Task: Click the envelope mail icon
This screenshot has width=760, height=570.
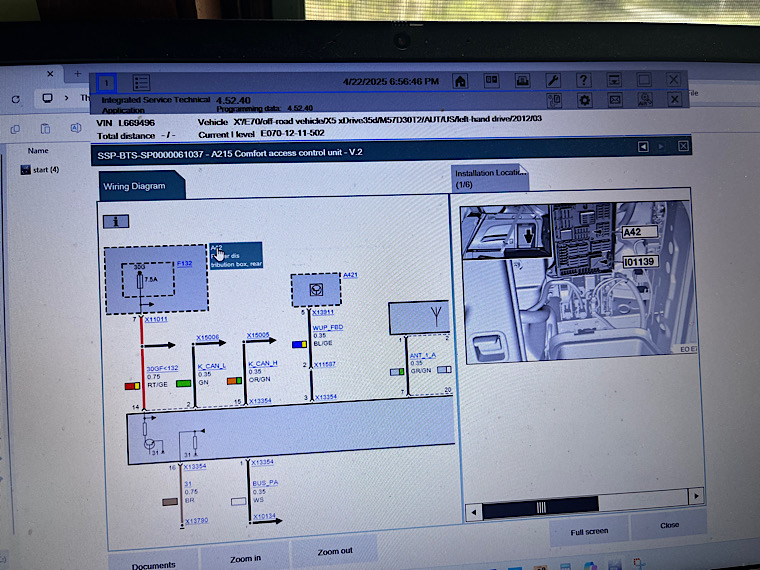Action: (615, 100)
